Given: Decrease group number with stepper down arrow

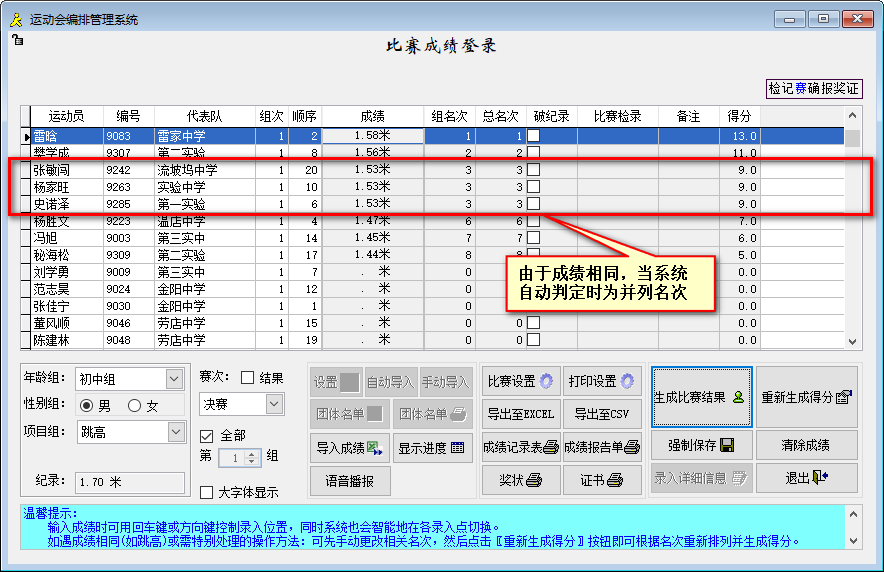Looking at the screenshot, I should click(252, 461).
